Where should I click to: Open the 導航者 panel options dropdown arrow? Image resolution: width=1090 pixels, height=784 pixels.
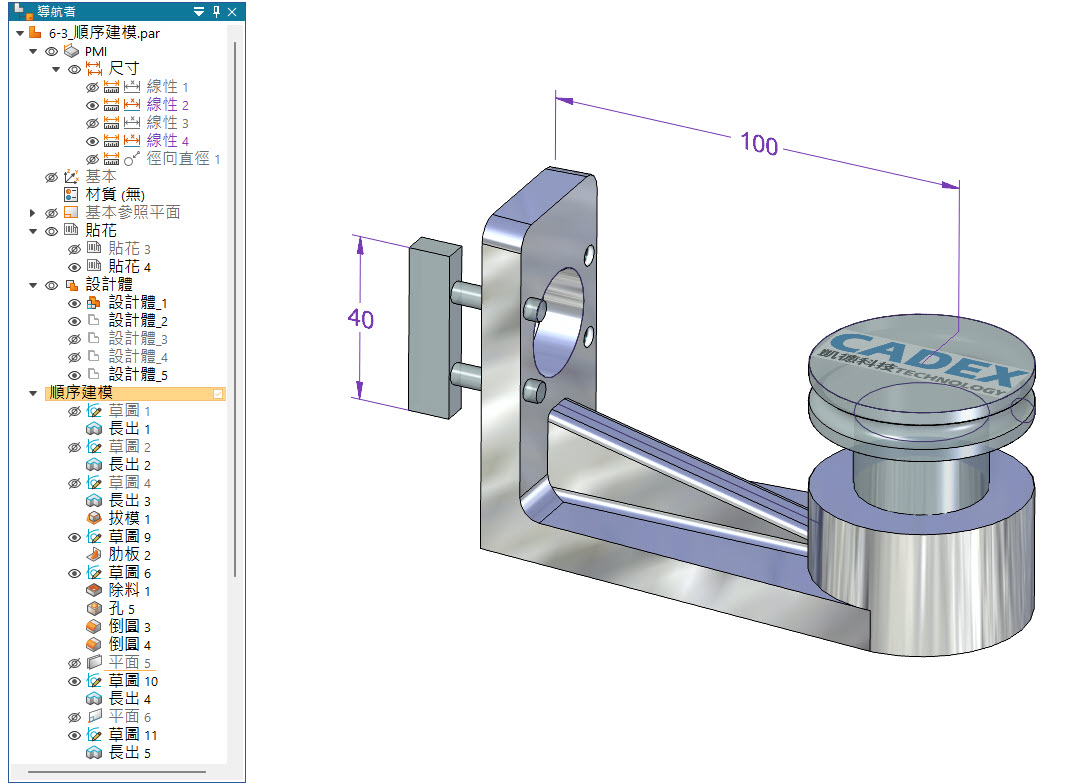[x=199, y=12]
